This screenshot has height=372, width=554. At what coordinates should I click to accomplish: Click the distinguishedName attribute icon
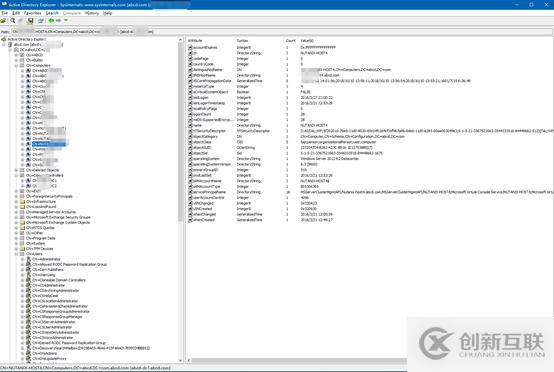tap(190, 70)
